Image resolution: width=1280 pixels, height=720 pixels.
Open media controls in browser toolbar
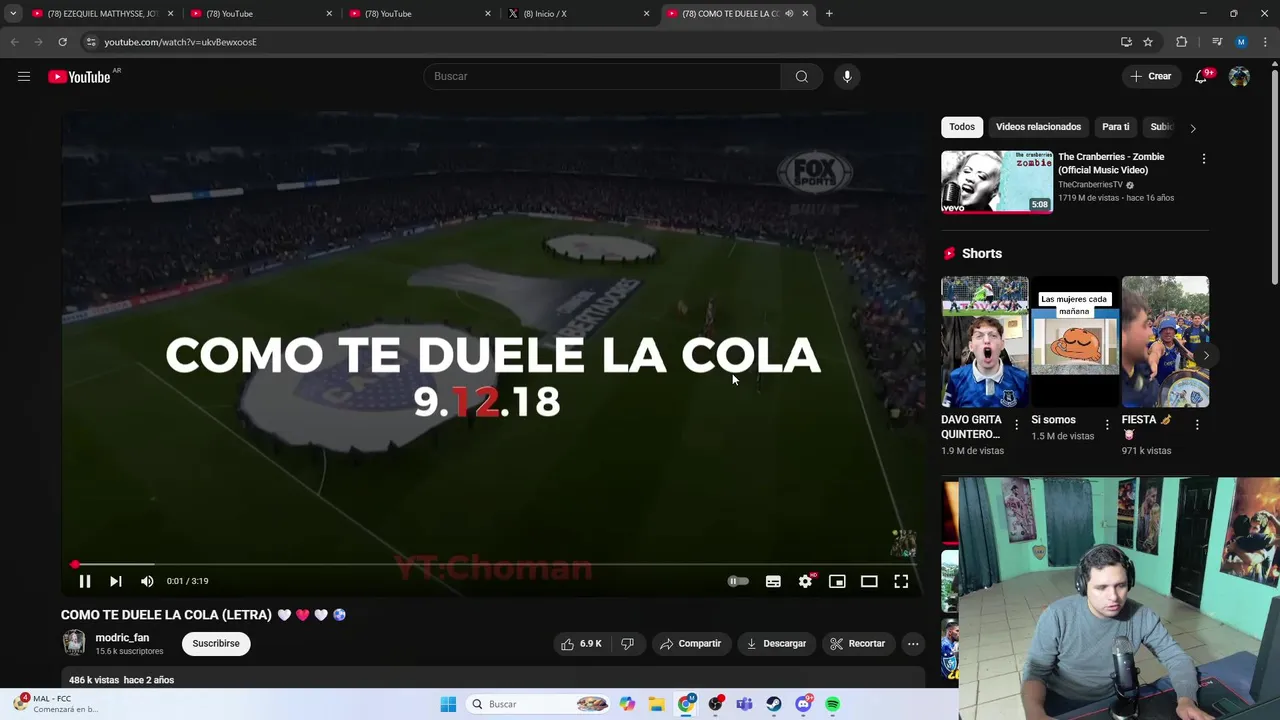pyautogui.click(x=1216, y=42)
